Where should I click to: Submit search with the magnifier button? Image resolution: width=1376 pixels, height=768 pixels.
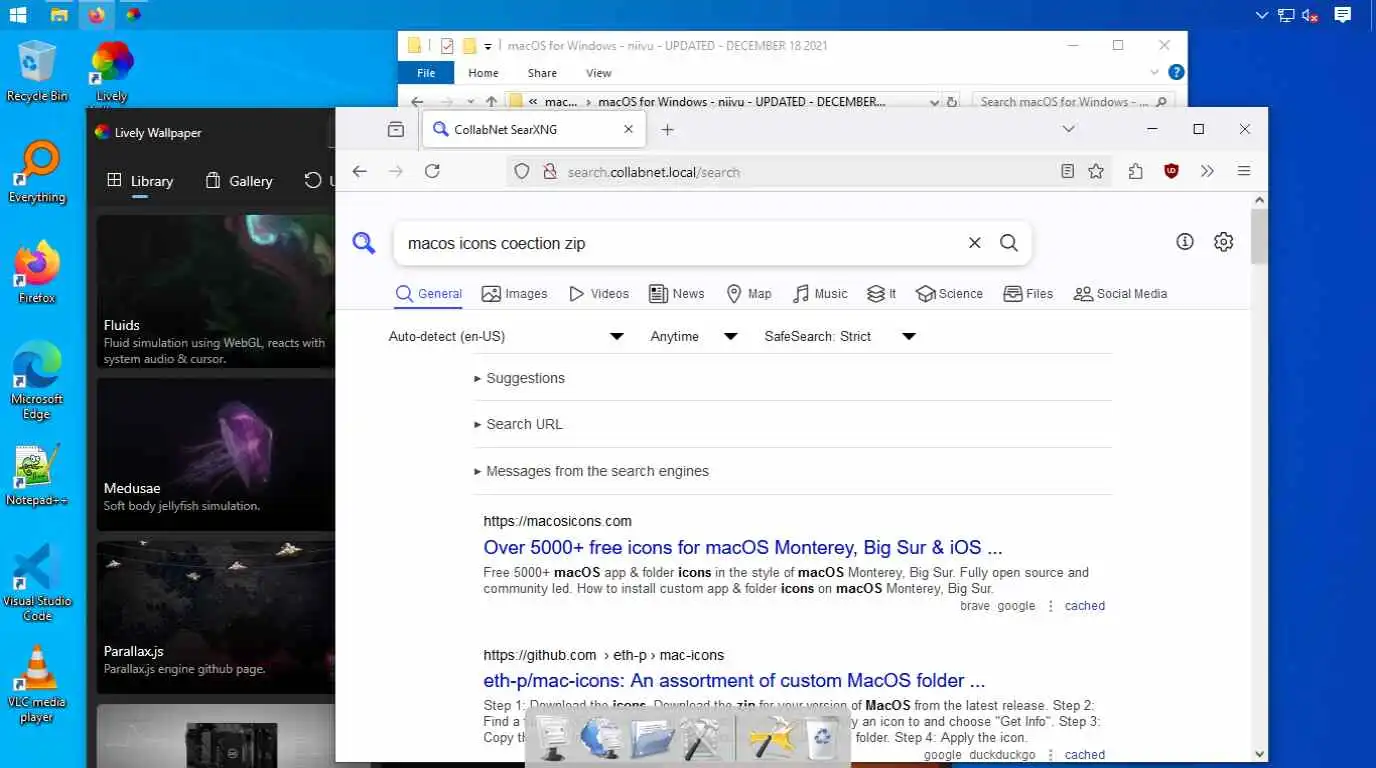pos(1009,243)
